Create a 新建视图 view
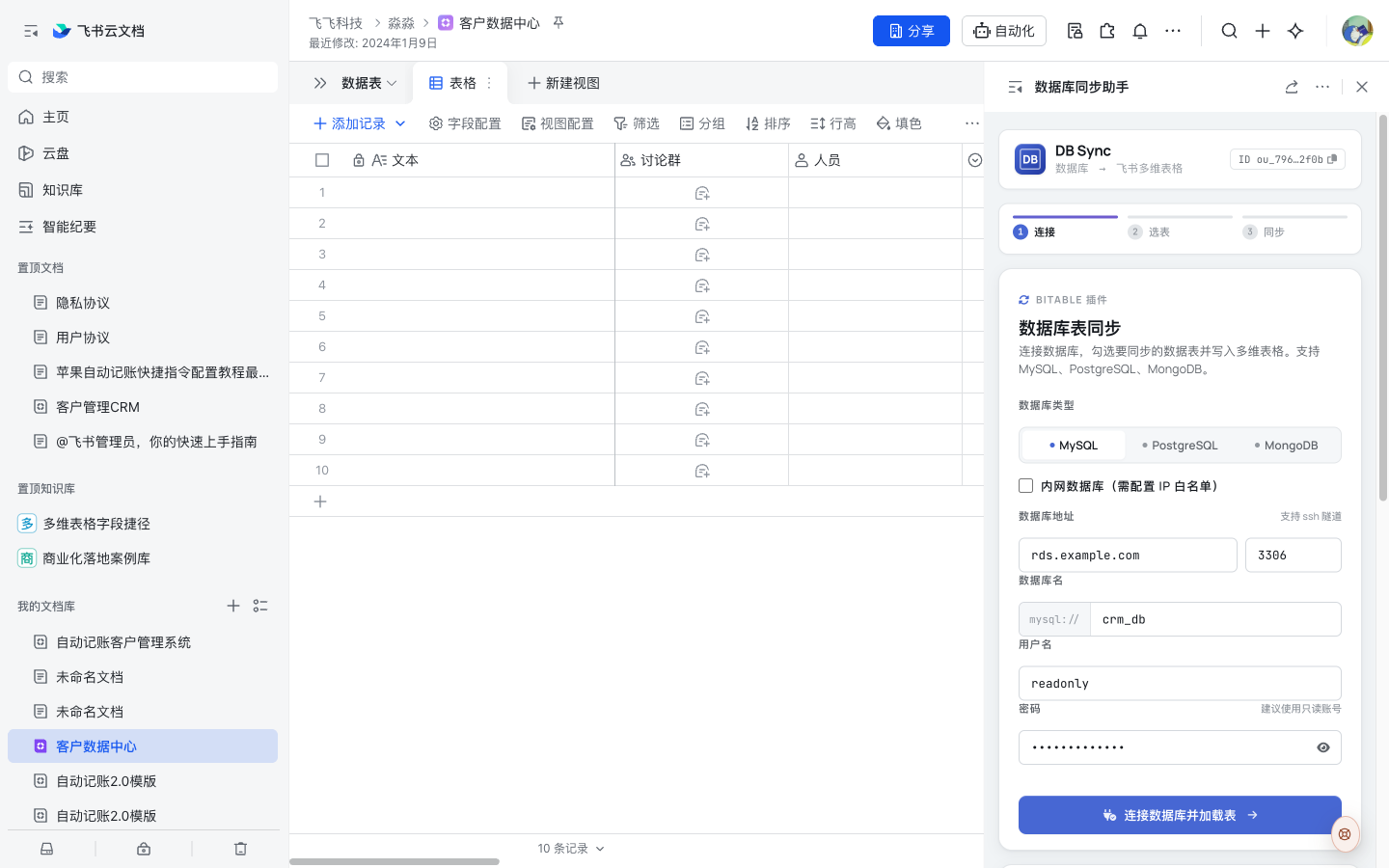Viewport: 1389px width, 868px height. point(563,84)
